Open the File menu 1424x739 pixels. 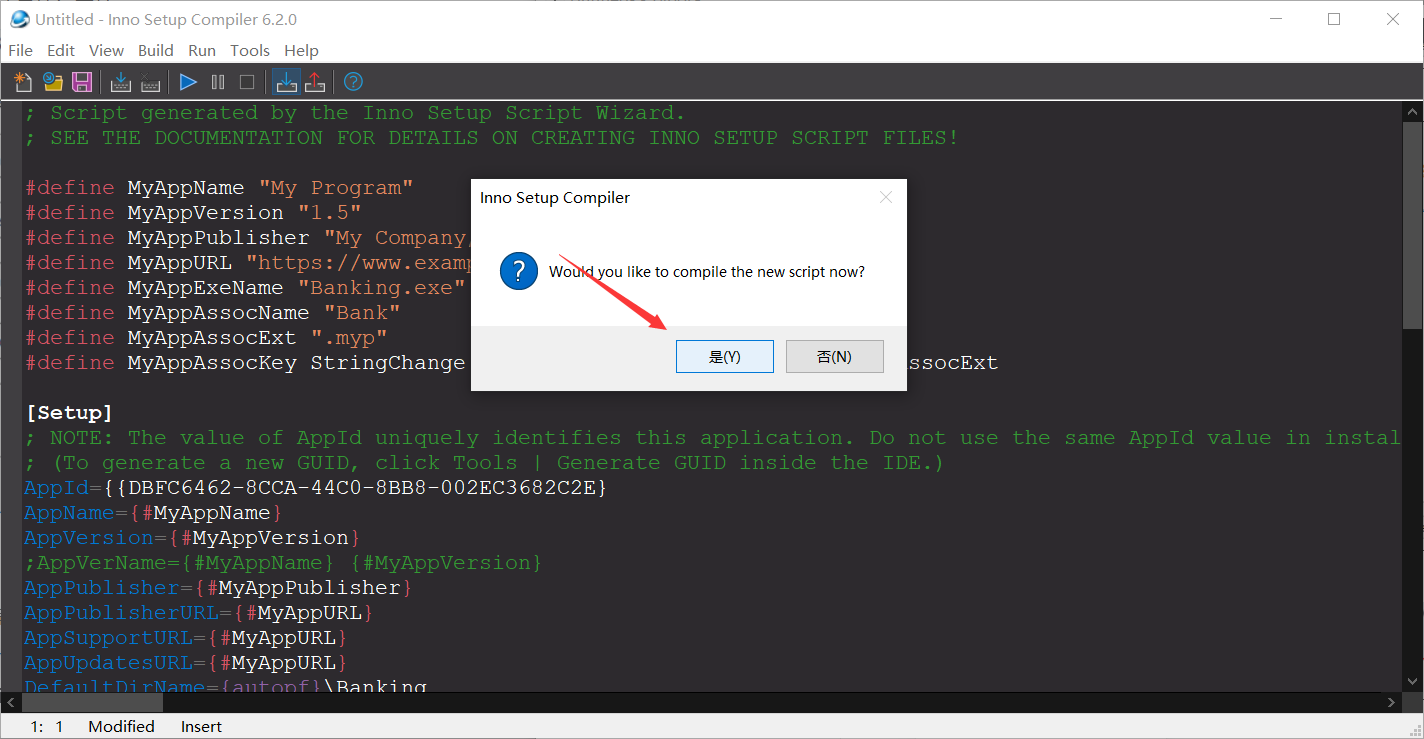pos(20,50)
